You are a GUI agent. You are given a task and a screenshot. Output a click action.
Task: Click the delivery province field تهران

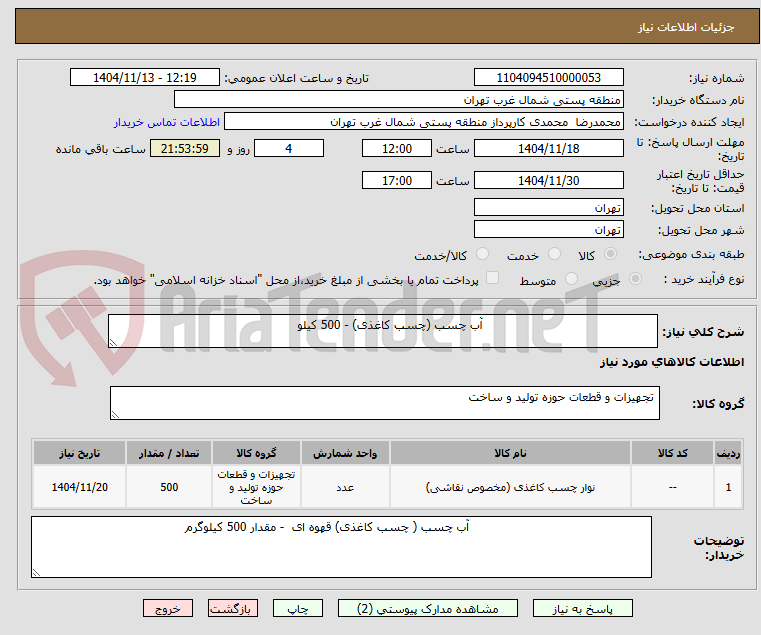click(548, 208)
